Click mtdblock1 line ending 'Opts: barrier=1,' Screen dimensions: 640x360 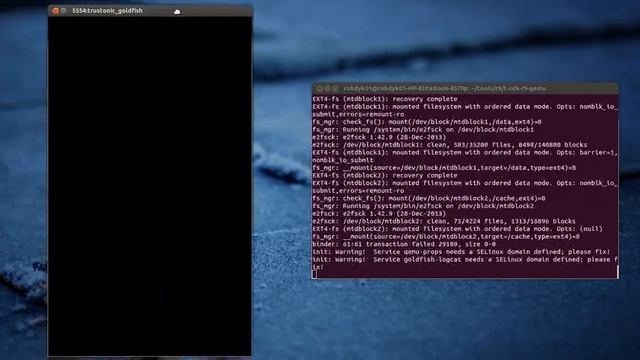coord(465,152)
